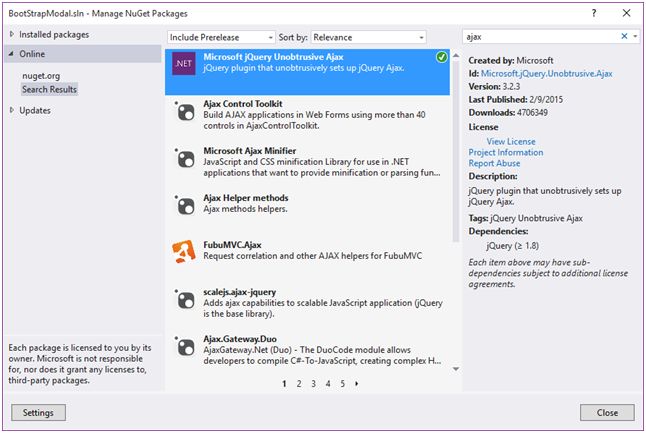
Task: Click the Version: 3.2.3 text
Action: pyautogui.click(x=494, y=87)
